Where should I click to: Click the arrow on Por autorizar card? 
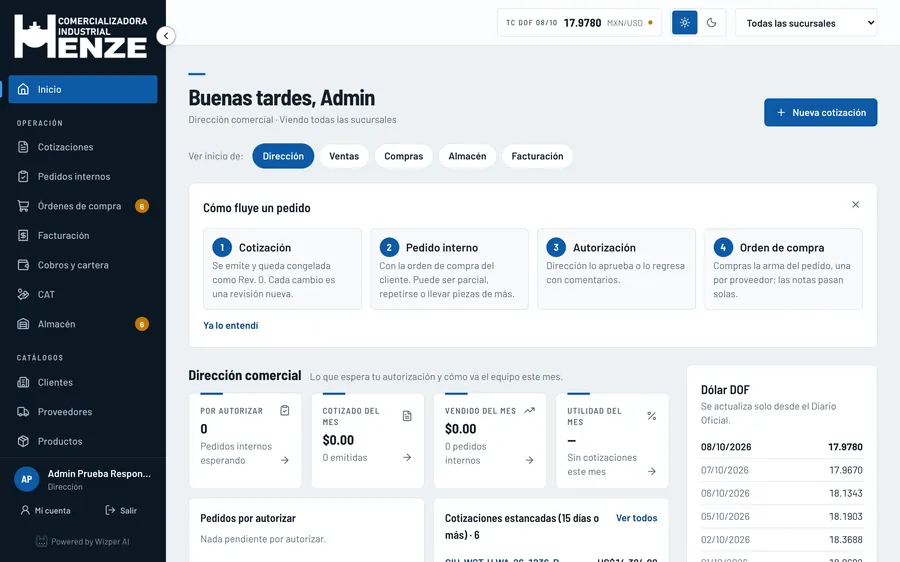click(285, 460)
